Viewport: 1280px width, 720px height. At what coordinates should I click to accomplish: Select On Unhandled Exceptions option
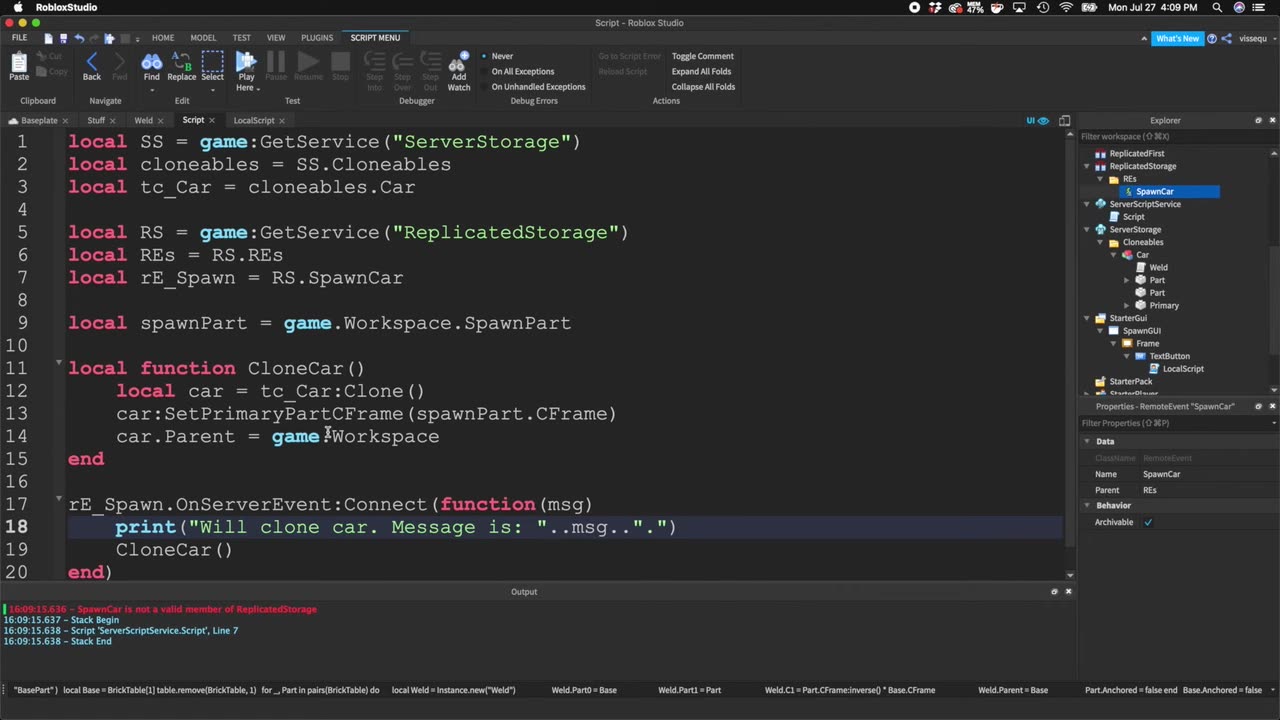(533, 86)
